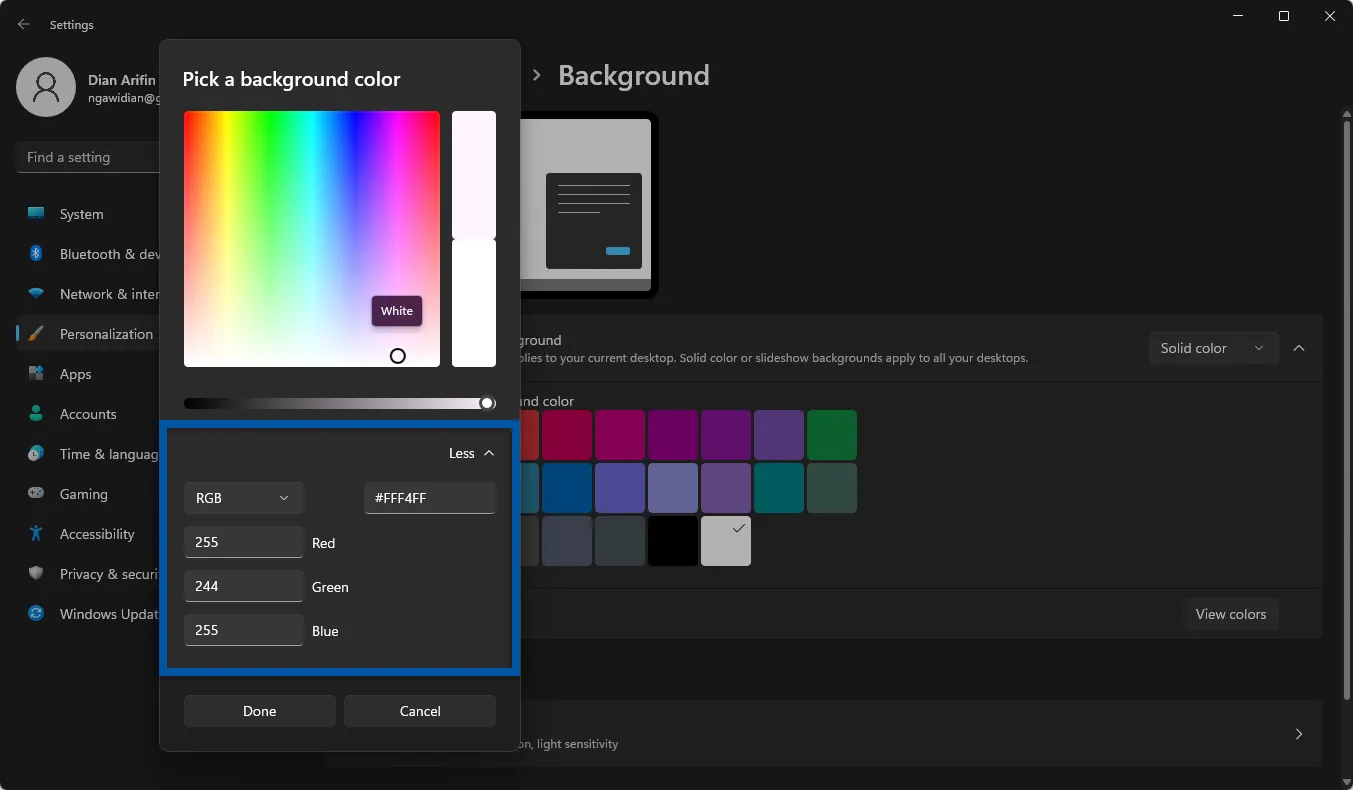Confirm color choice with Done
This screenshot has width=1353, height=790.
point(259,711)
